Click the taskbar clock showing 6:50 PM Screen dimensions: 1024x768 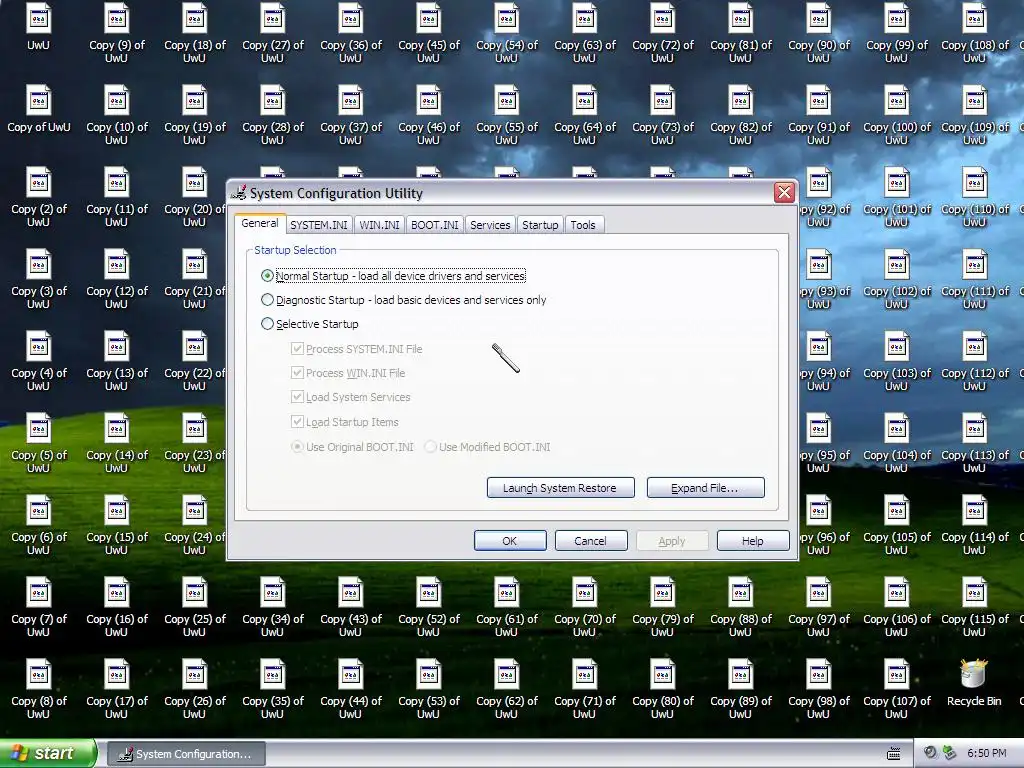tap(986, 754)
